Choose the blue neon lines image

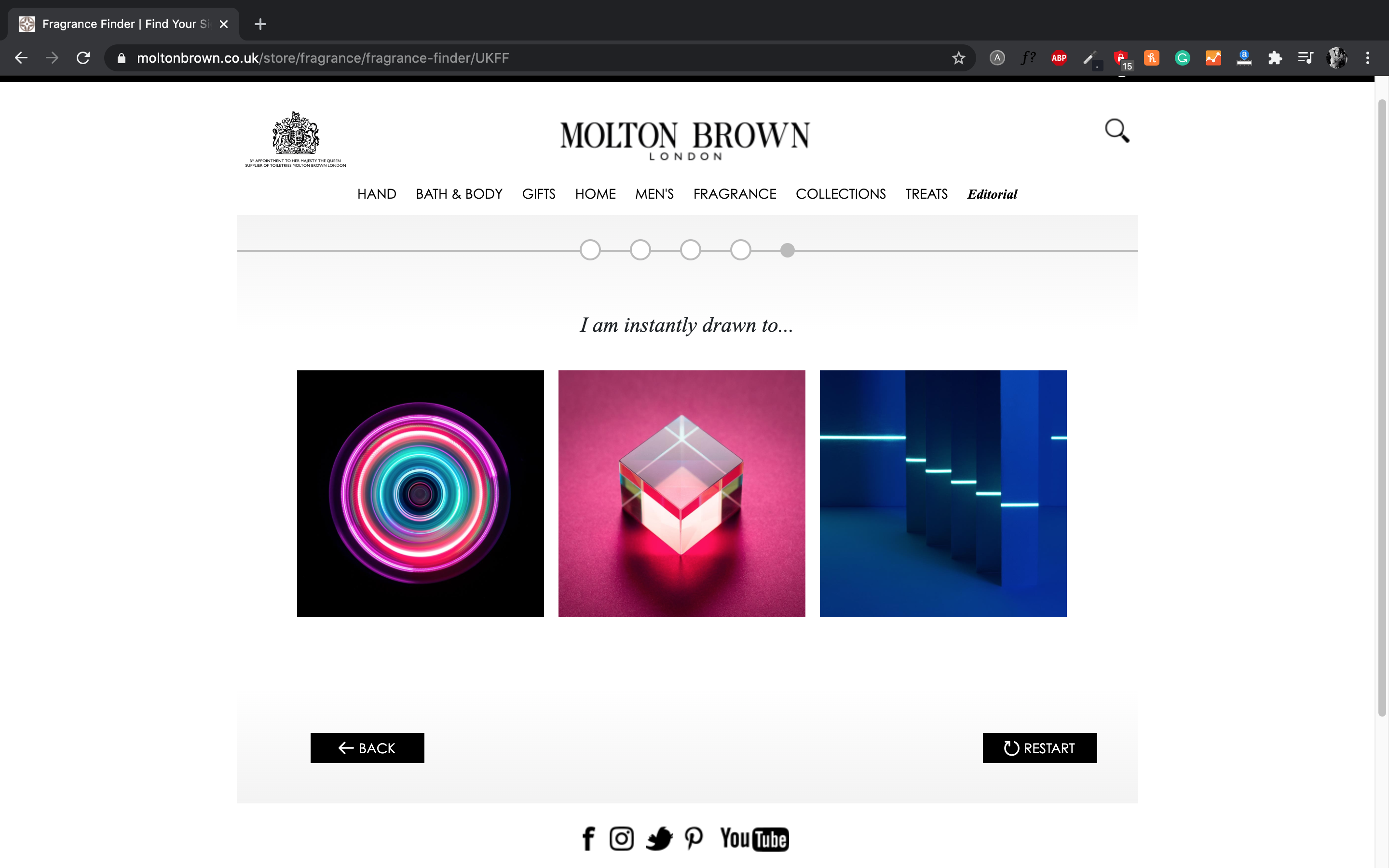coord(943,494)
